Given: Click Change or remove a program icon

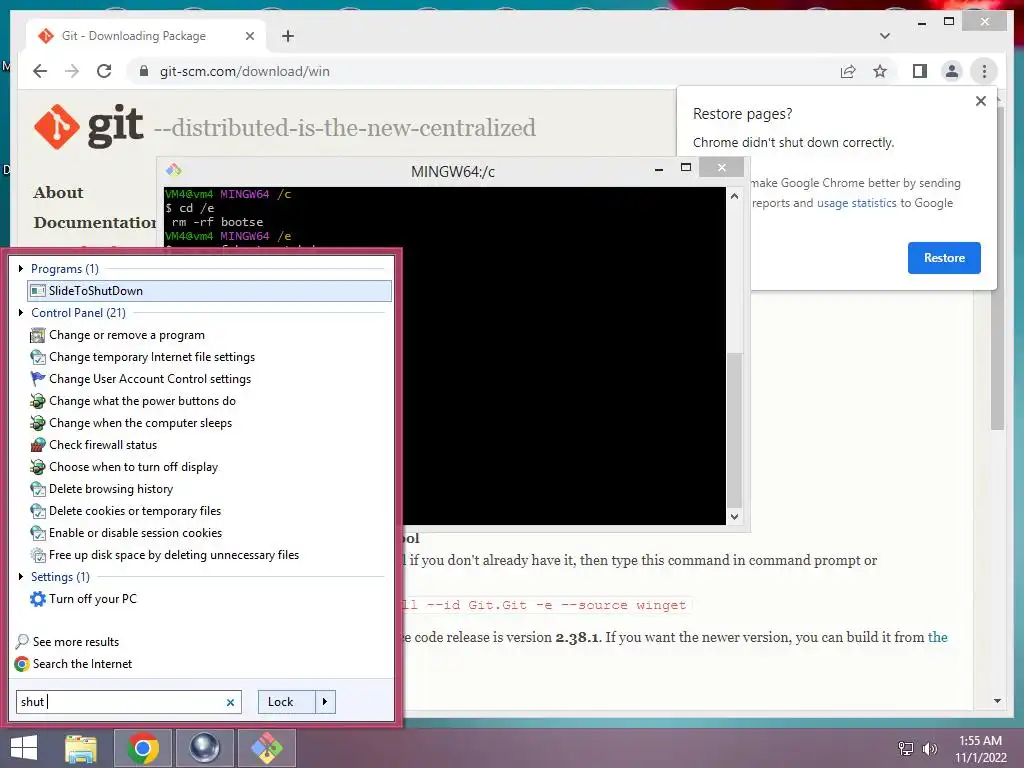Looking at the screenshot, I should pyautogui.click(x=38, y=335).
